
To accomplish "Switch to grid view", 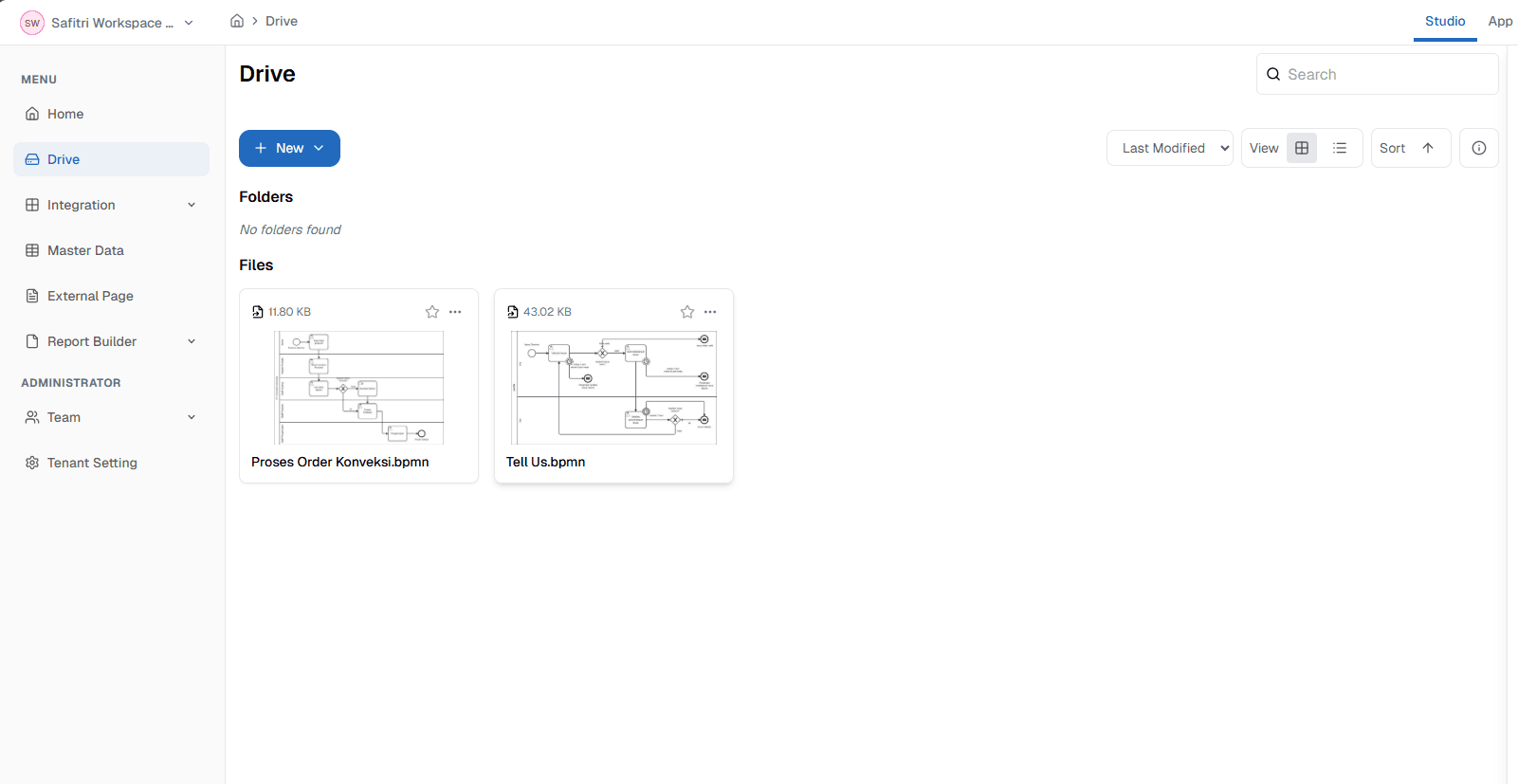I will click(1302, 148).
